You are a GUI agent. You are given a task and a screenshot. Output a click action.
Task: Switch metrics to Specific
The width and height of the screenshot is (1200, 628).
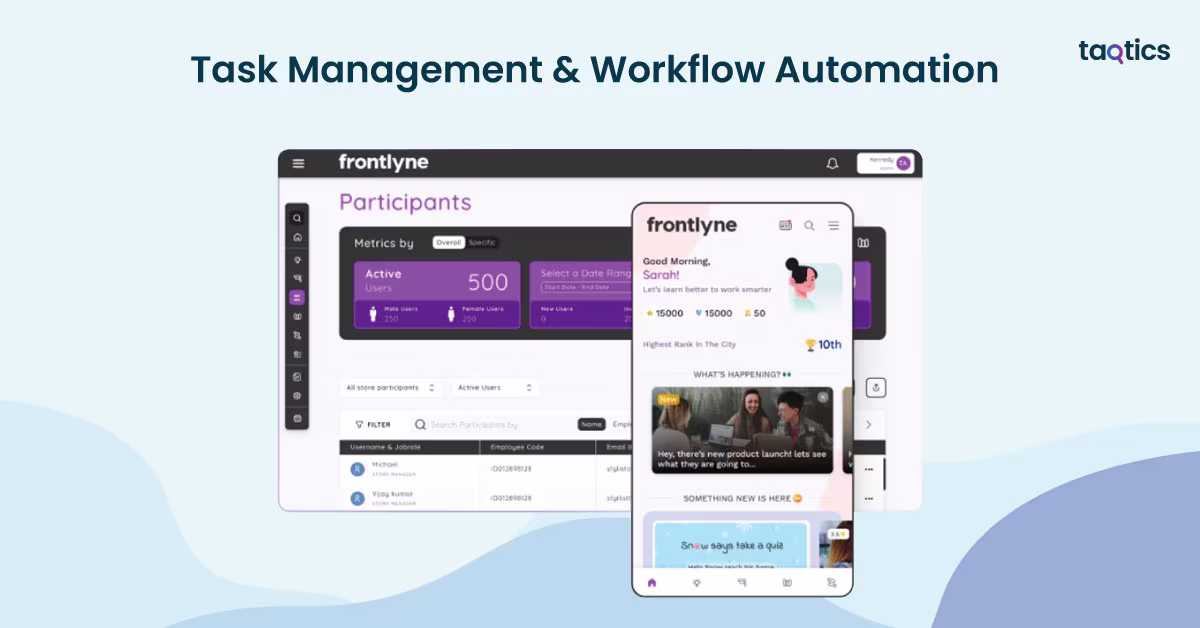tap(482, 243)
